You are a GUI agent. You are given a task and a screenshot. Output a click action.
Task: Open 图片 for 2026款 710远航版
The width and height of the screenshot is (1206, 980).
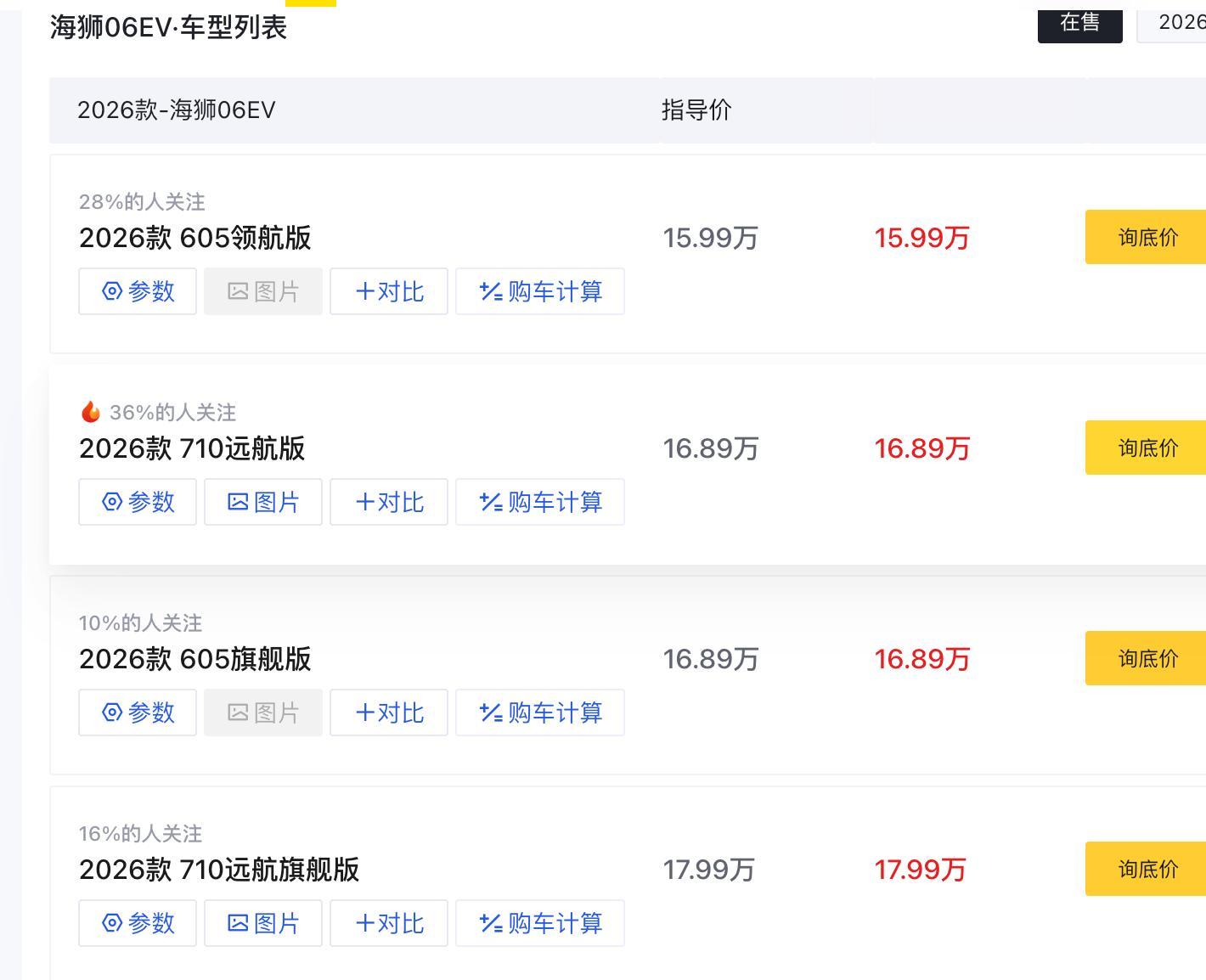tap(263, 502)
